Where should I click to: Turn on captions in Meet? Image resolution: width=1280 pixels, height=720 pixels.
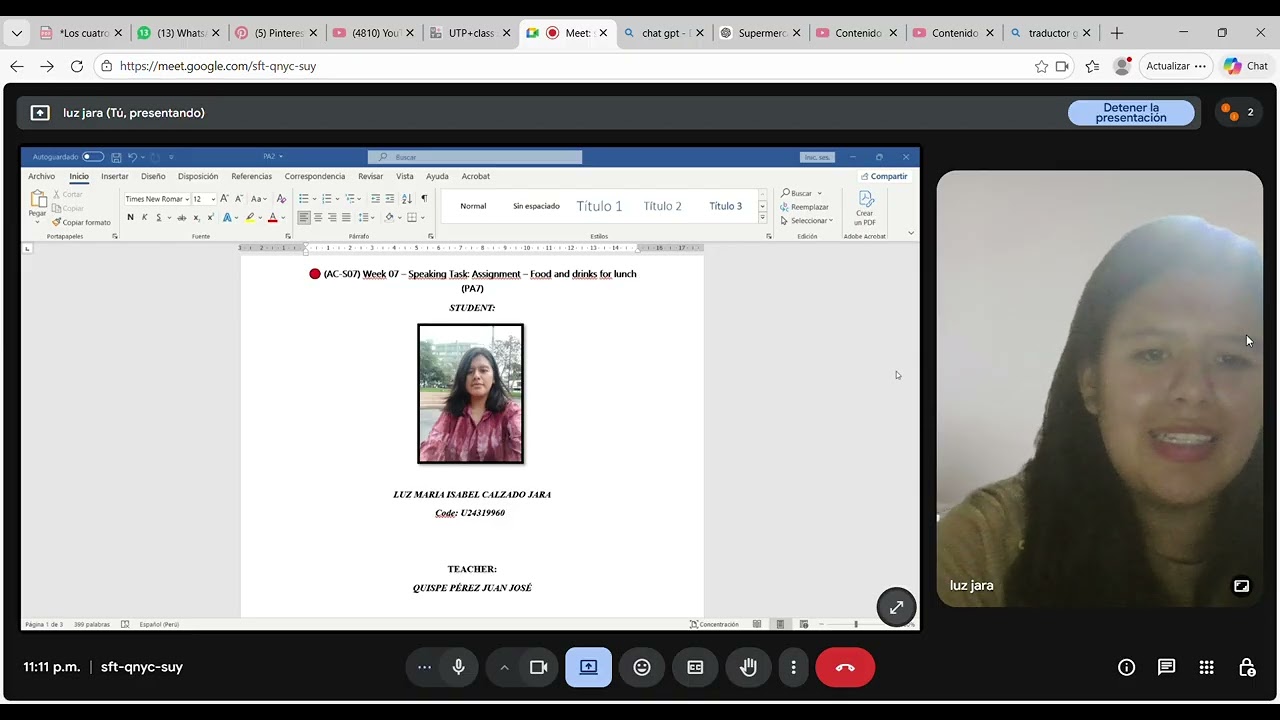[x=695, y=667]
